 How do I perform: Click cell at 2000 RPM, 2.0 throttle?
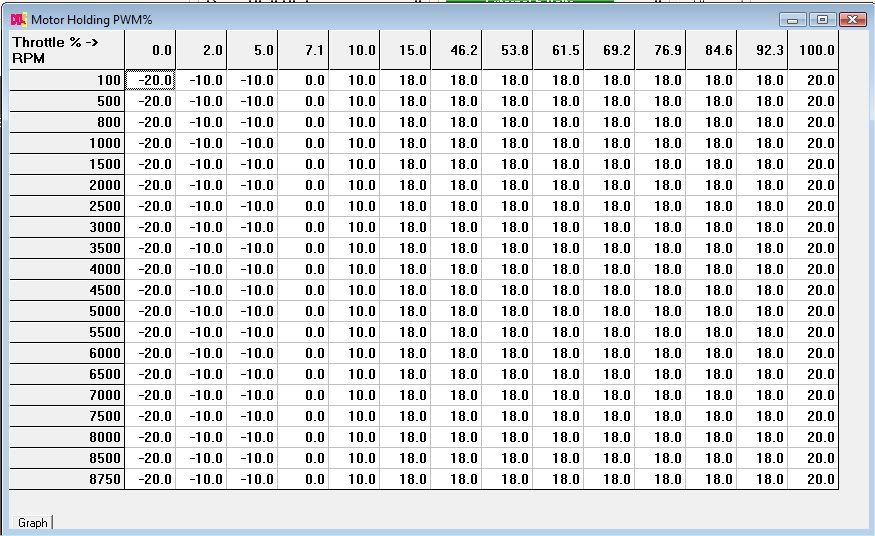coord(202,185)
